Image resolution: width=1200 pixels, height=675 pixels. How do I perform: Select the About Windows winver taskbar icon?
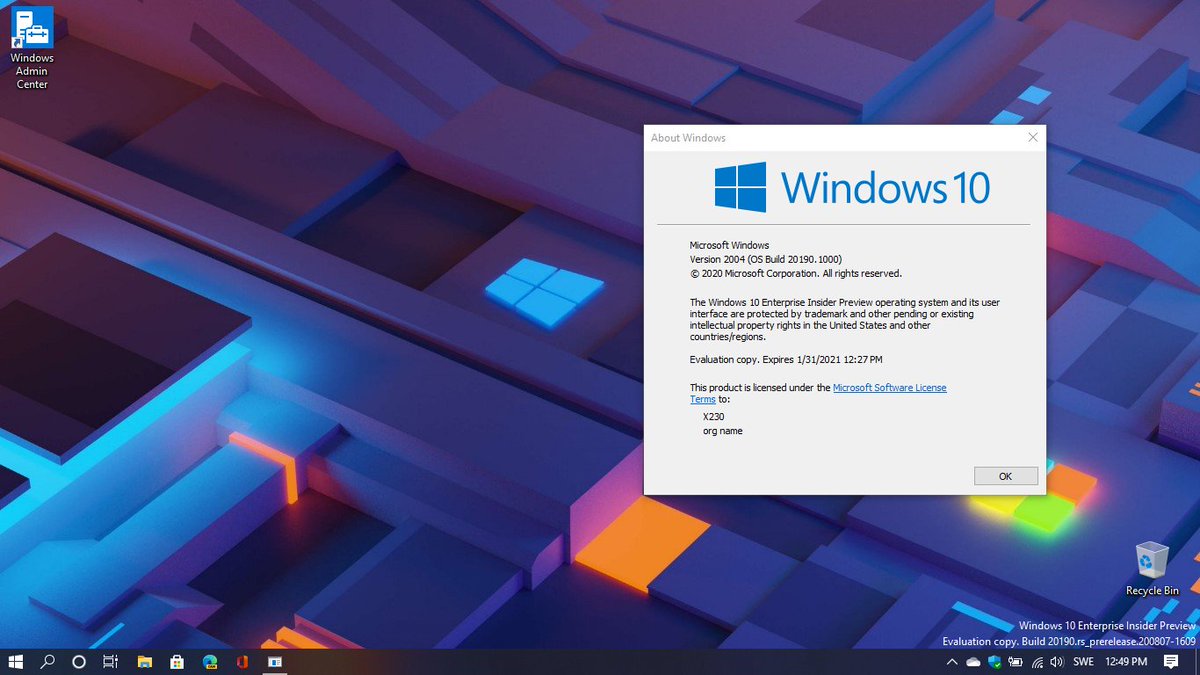274,662
